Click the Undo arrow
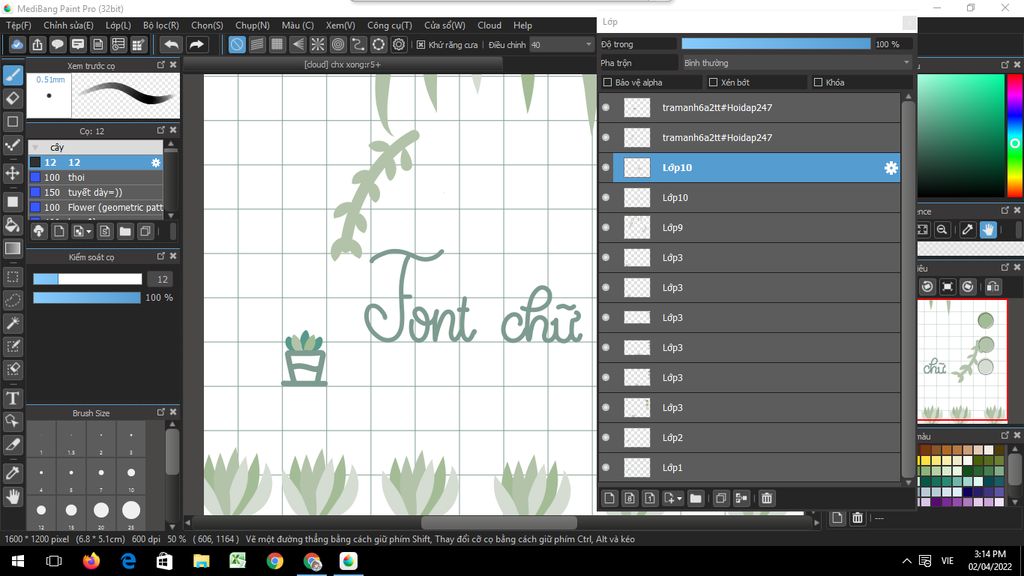1024x576 pixels. point(171,44)
